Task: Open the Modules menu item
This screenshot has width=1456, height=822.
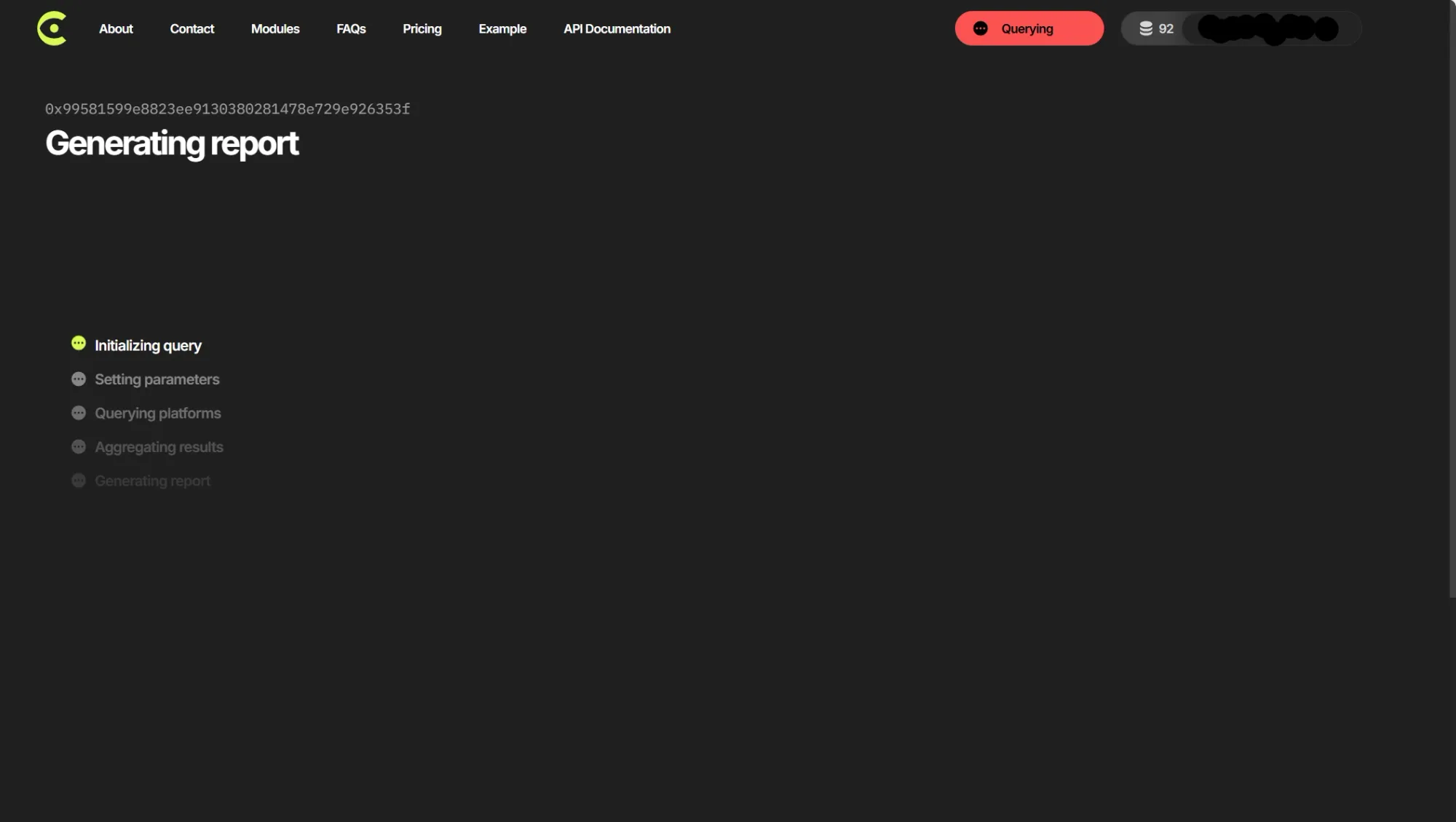Action: [274, 28]
